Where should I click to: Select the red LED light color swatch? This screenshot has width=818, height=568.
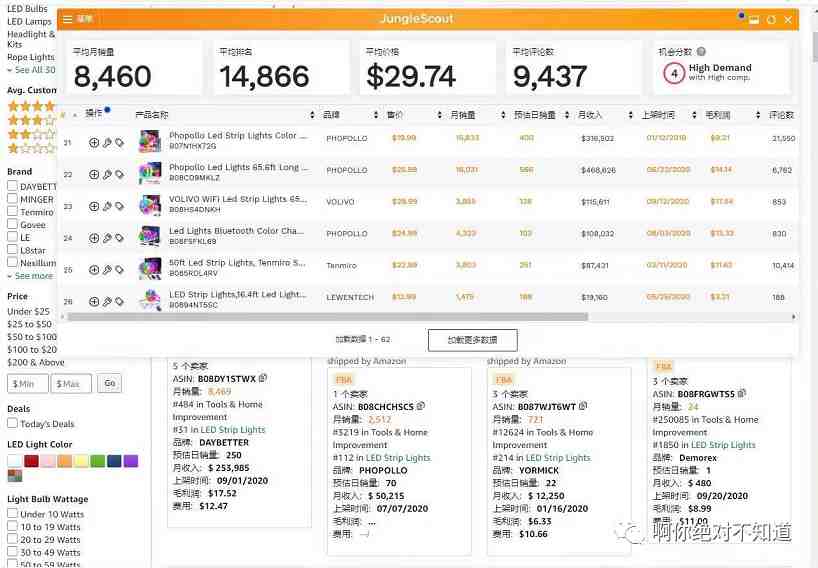(x=31, y=461)
